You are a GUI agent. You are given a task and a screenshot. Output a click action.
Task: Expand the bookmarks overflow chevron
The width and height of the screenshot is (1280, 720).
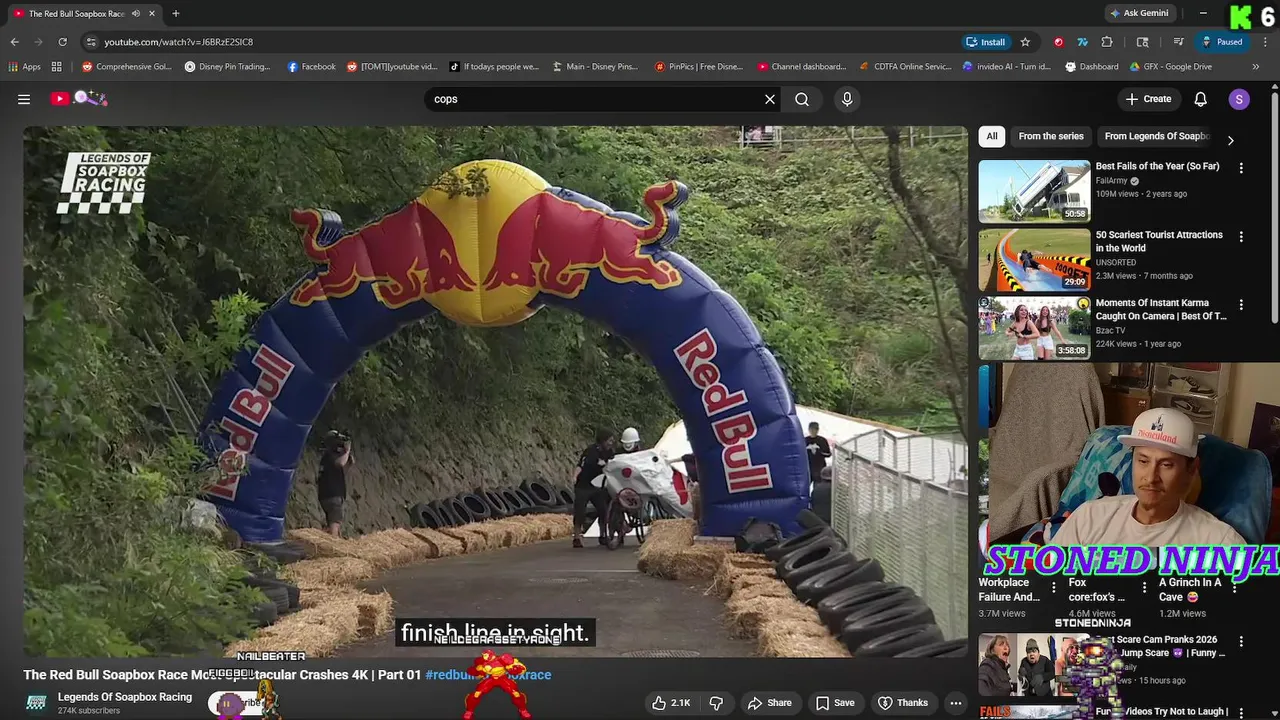click(x=1256, y=67)
